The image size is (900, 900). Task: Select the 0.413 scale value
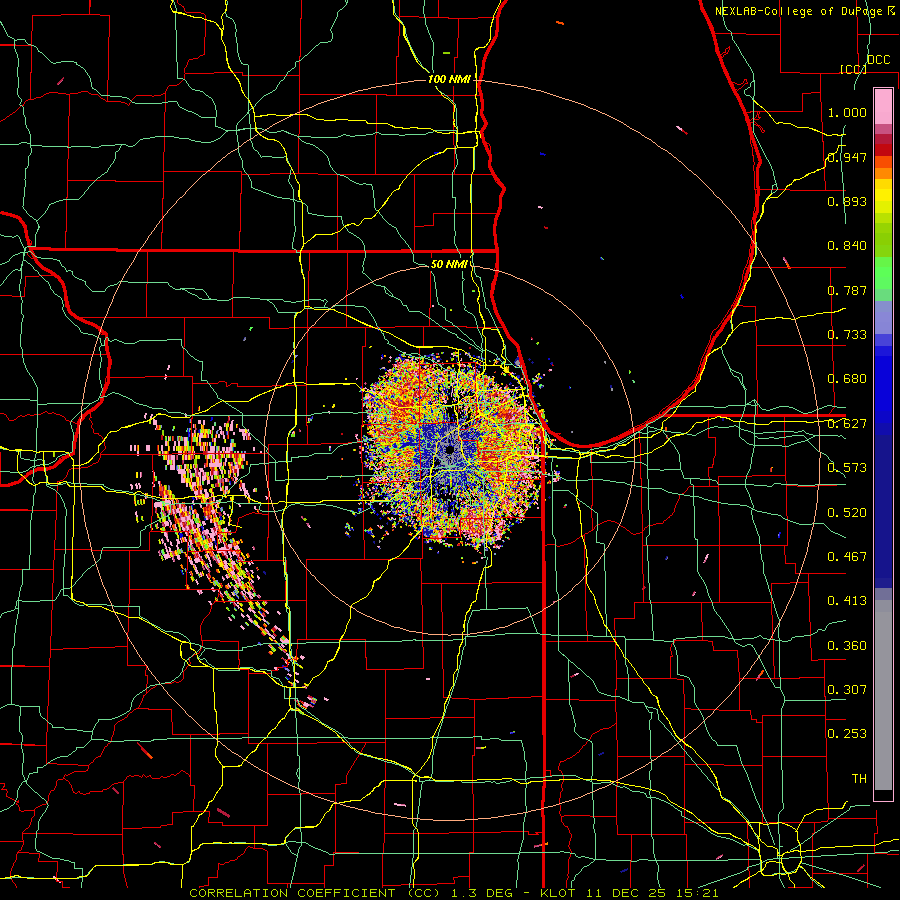click(847, 601)
